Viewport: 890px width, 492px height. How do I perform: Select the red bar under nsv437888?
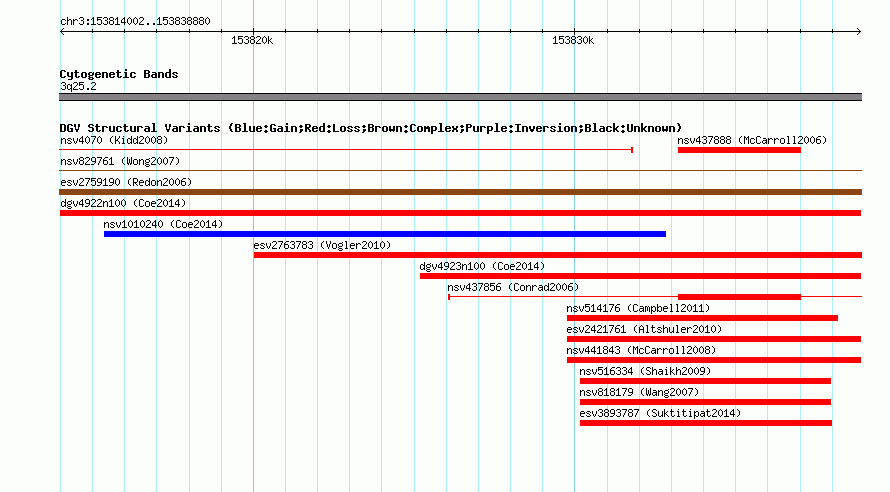pyautogui.click(x=739, y=150)
